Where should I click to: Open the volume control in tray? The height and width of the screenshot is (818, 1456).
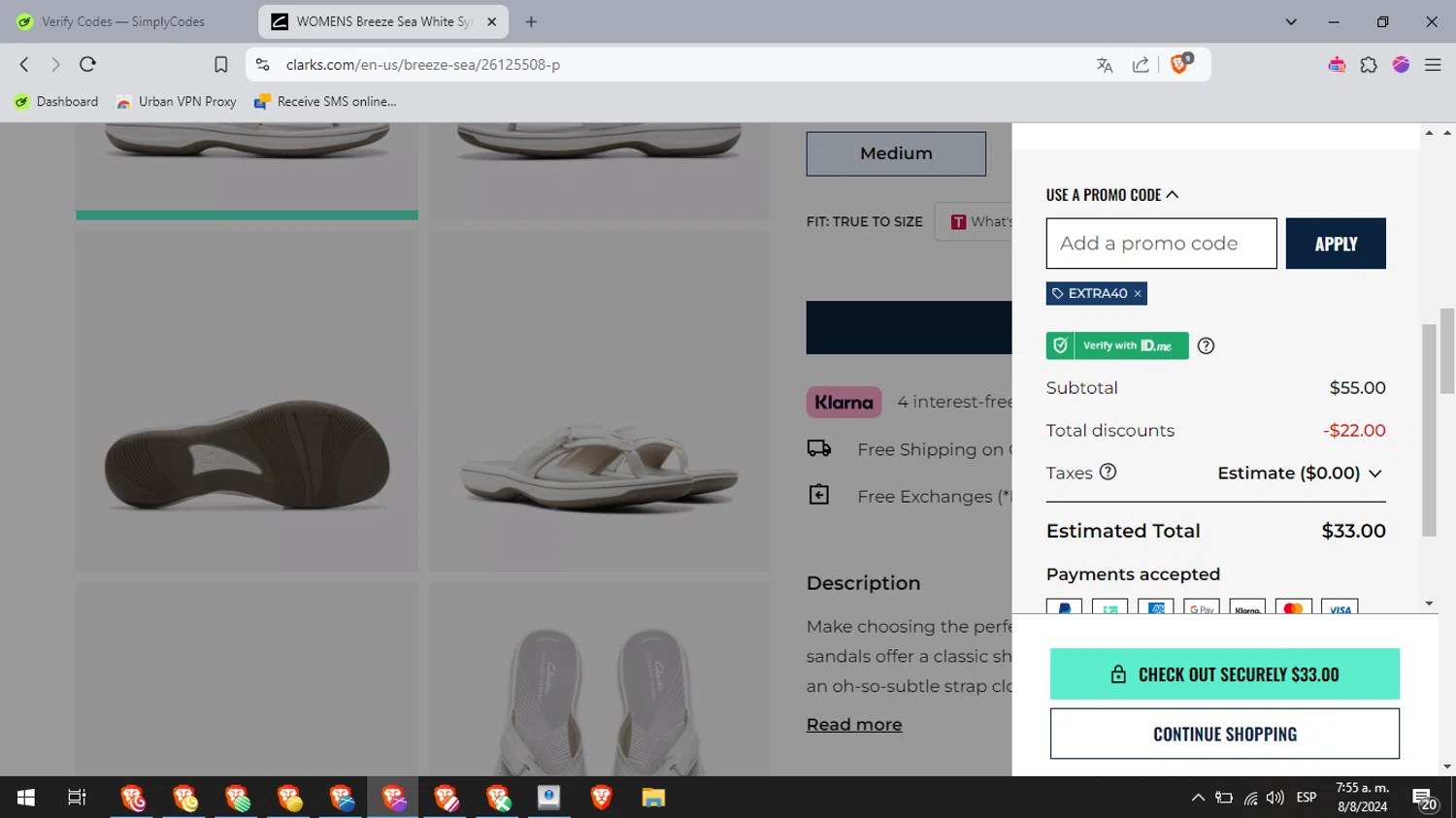click(1275, 798)
